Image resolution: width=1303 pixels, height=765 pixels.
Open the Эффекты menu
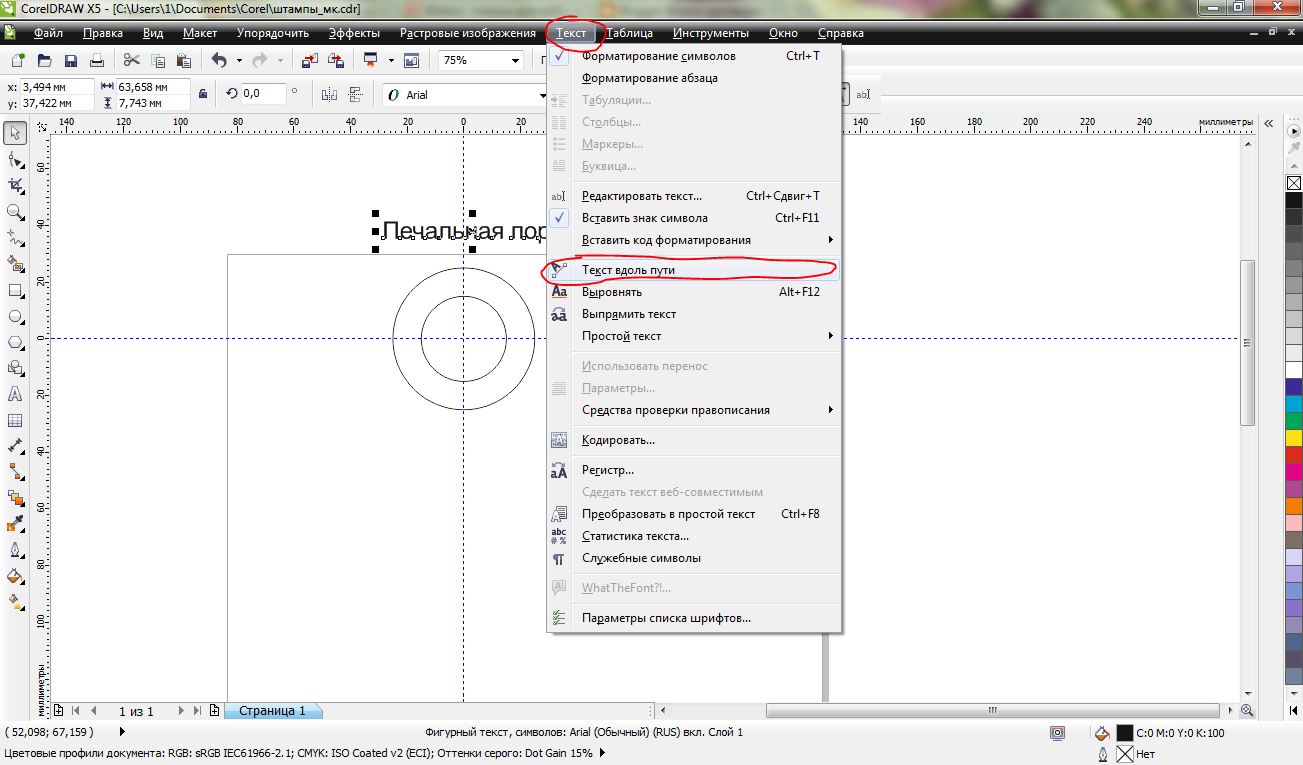click(354, 33)
